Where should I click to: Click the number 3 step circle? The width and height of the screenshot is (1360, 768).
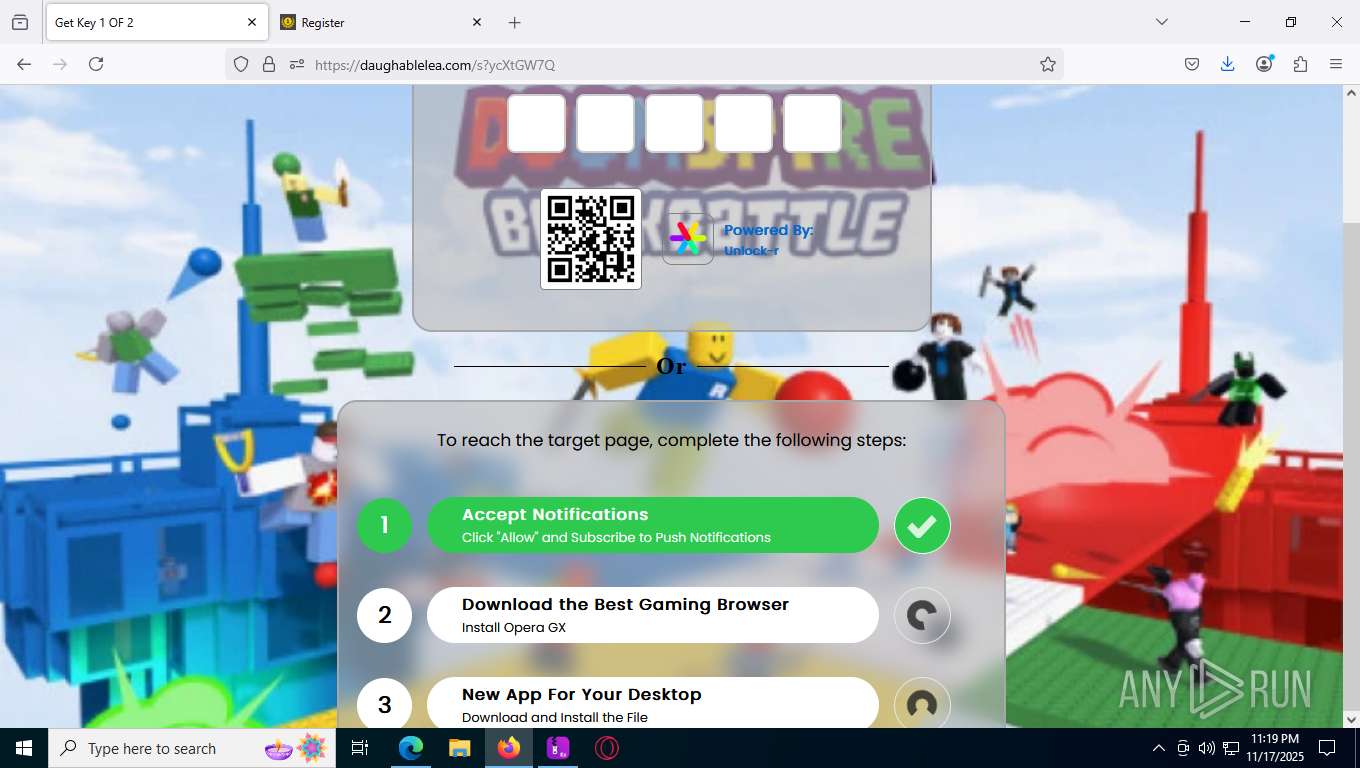coord(384,703)
